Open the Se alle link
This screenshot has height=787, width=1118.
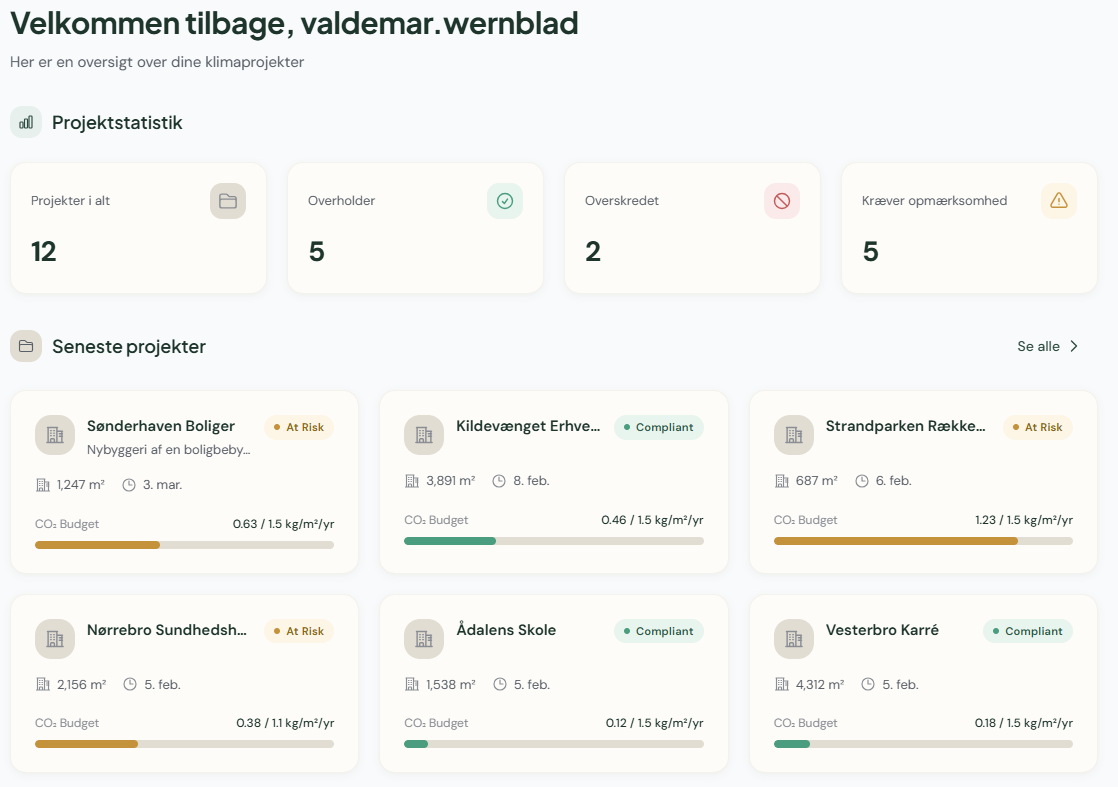click(1040, 345)
